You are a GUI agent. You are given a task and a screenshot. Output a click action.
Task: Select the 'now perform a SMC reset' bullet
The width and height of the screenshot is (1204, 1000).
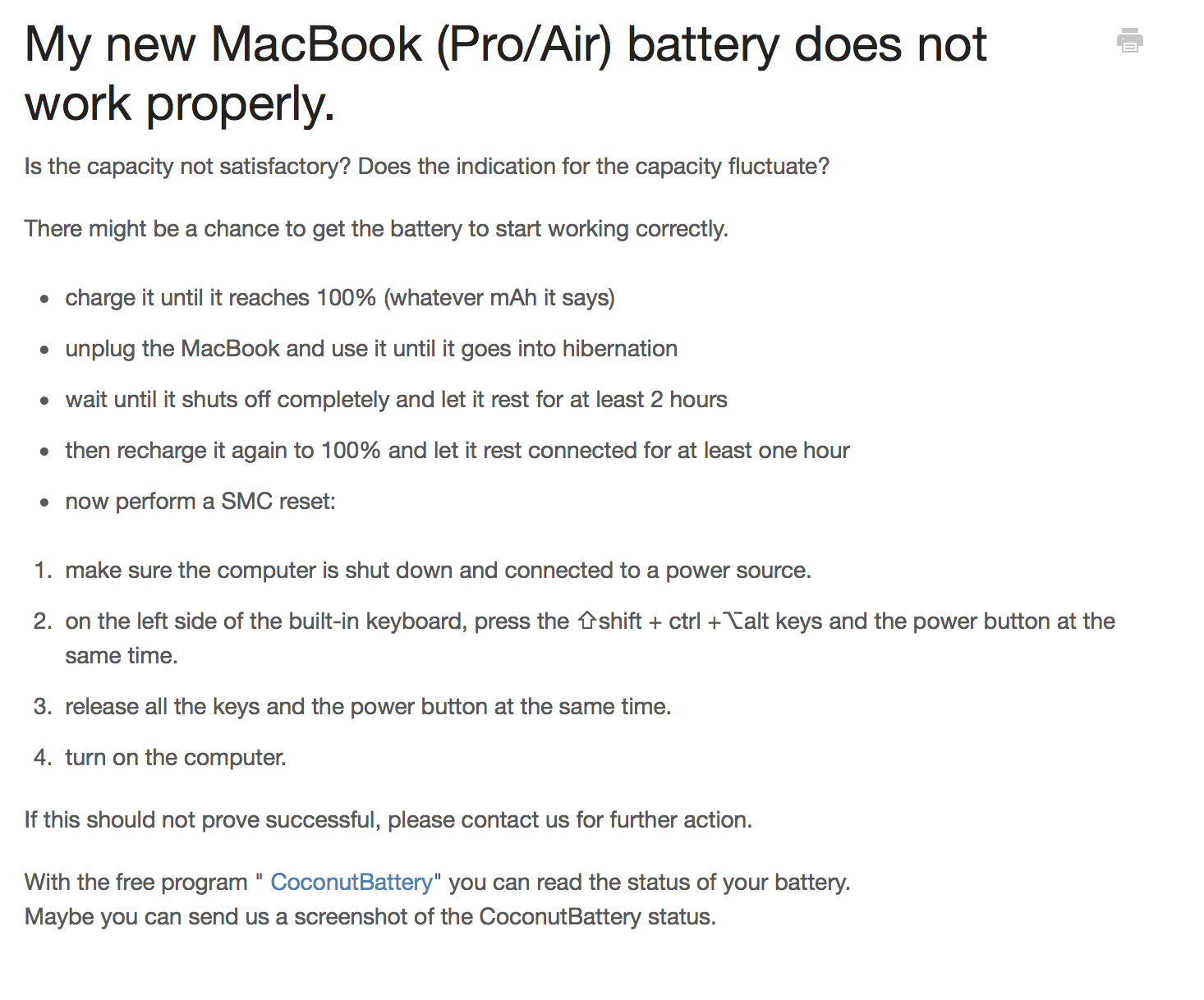(200, 501)
